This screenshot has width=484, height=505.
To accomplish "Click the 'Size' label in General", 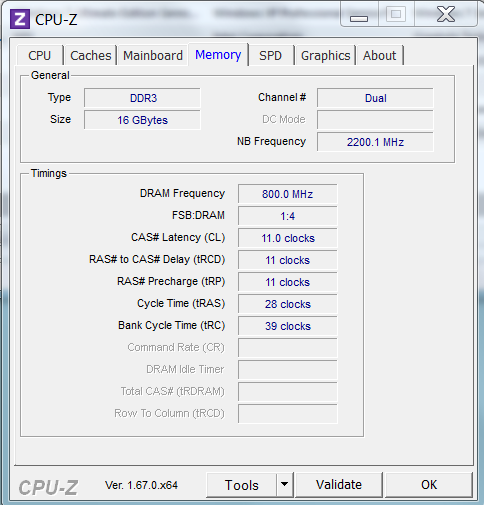I will [60, 119].
